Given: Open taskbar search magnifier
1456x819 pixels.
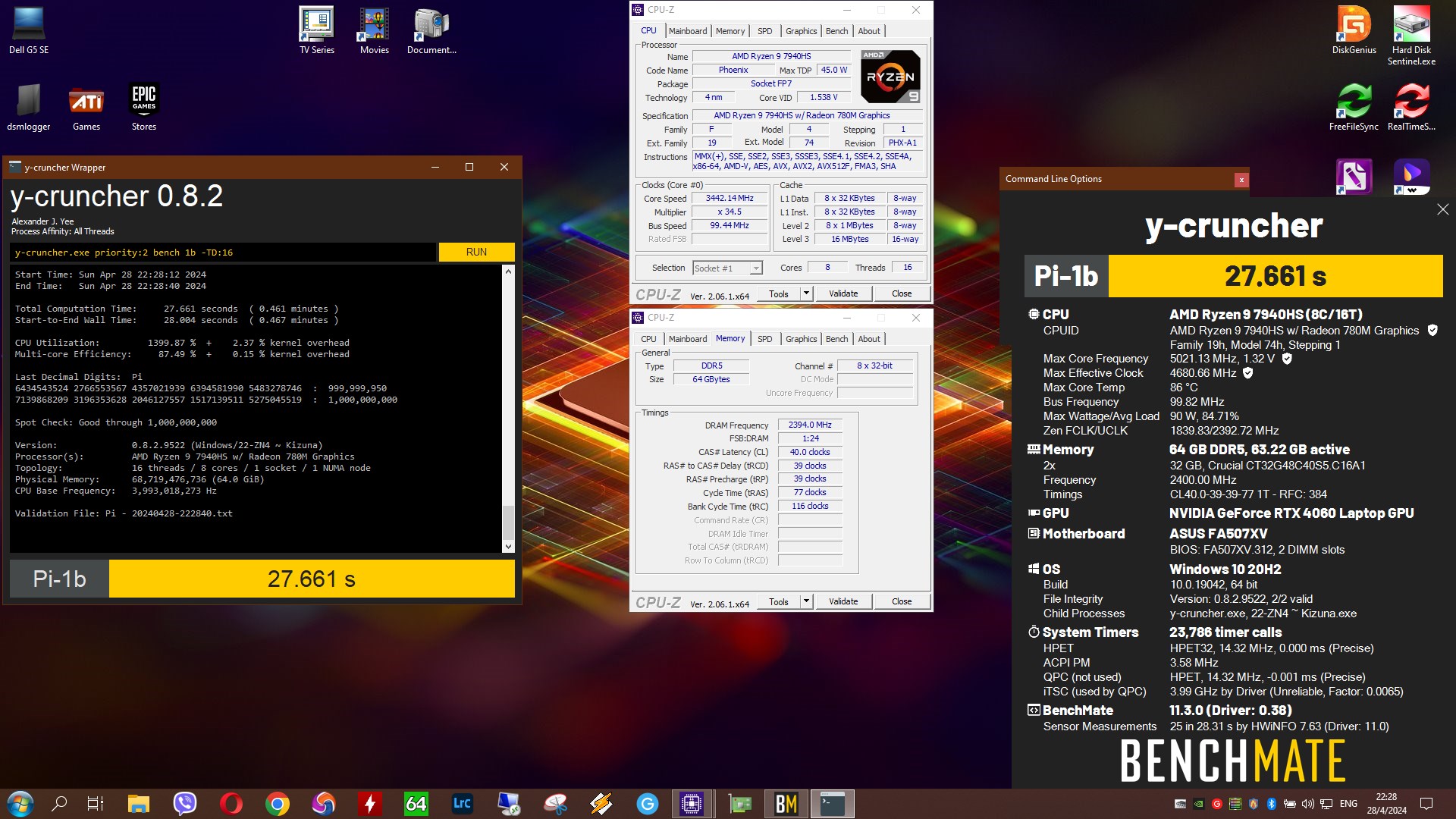Looking at the screenshot, I should coord(59,804).
